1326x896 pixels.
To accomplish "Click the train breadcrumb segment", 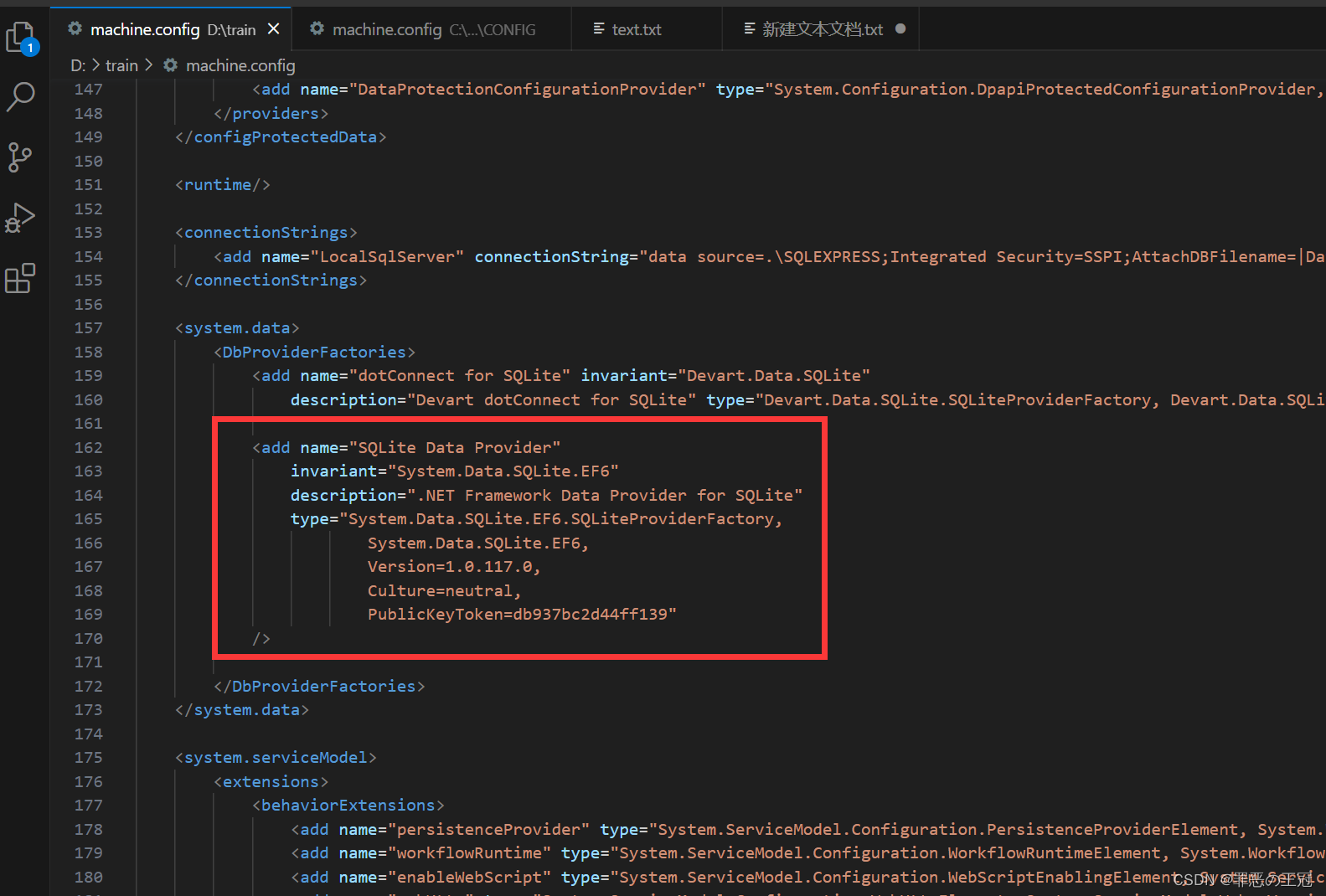I will [121, 65].
